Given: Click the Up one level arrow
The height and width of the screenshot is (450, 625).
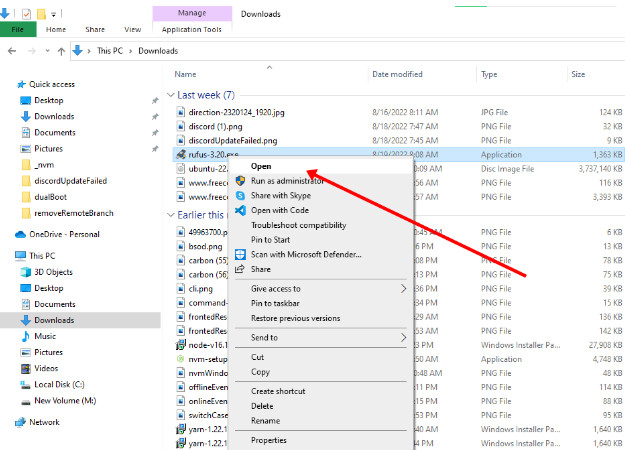Looking at the screenshot, I should 61,51.
